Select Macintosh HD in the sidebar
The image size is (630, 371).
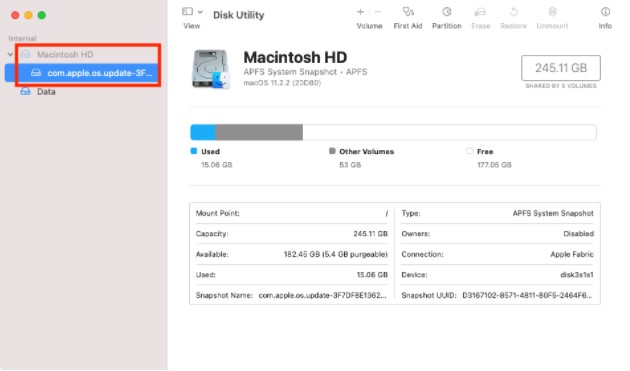(x=65, y=54)
